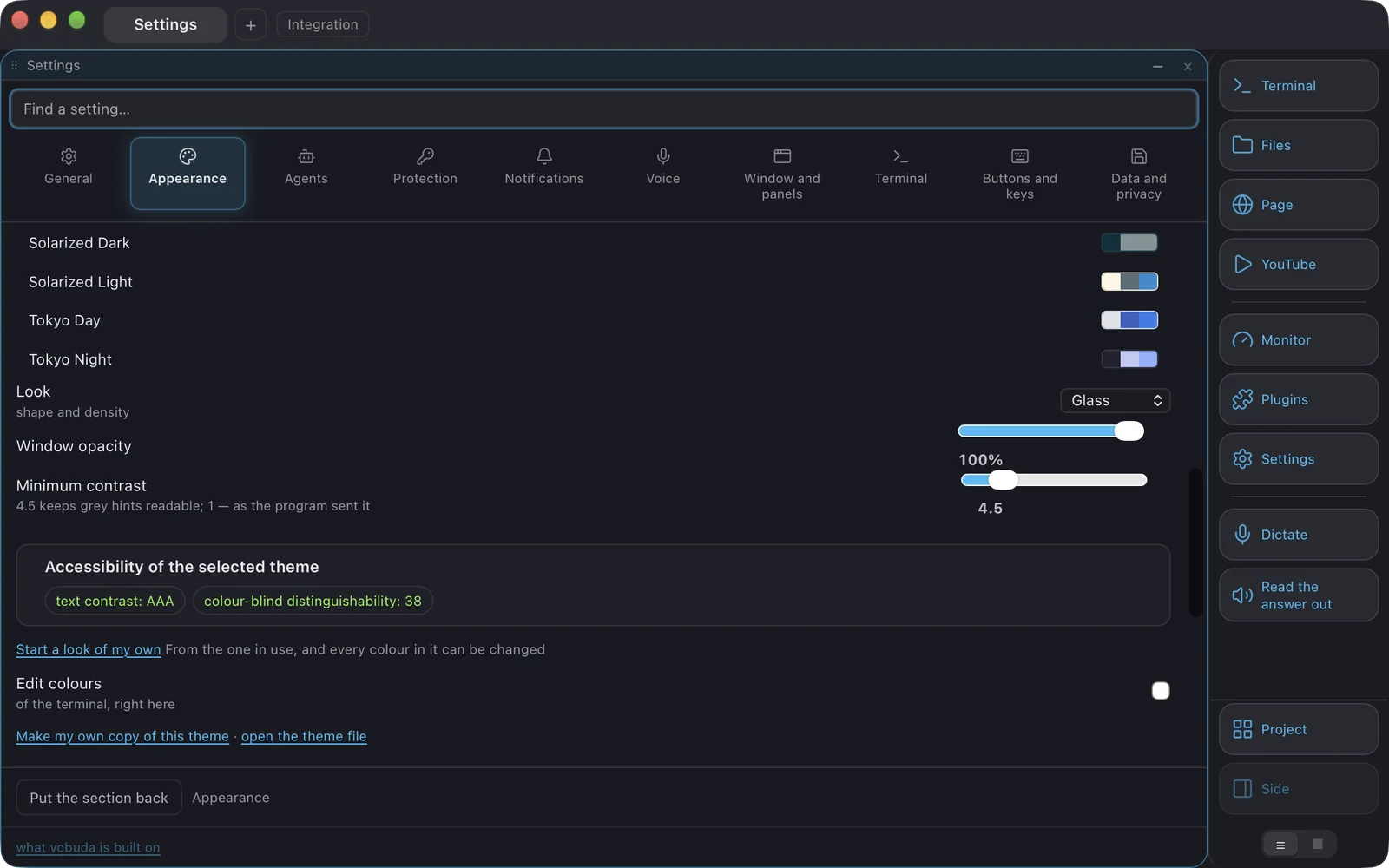Switch sidebar to list layout icon
The height and width of the screenshot is (868, 1389).
(x=1280, y=845)
